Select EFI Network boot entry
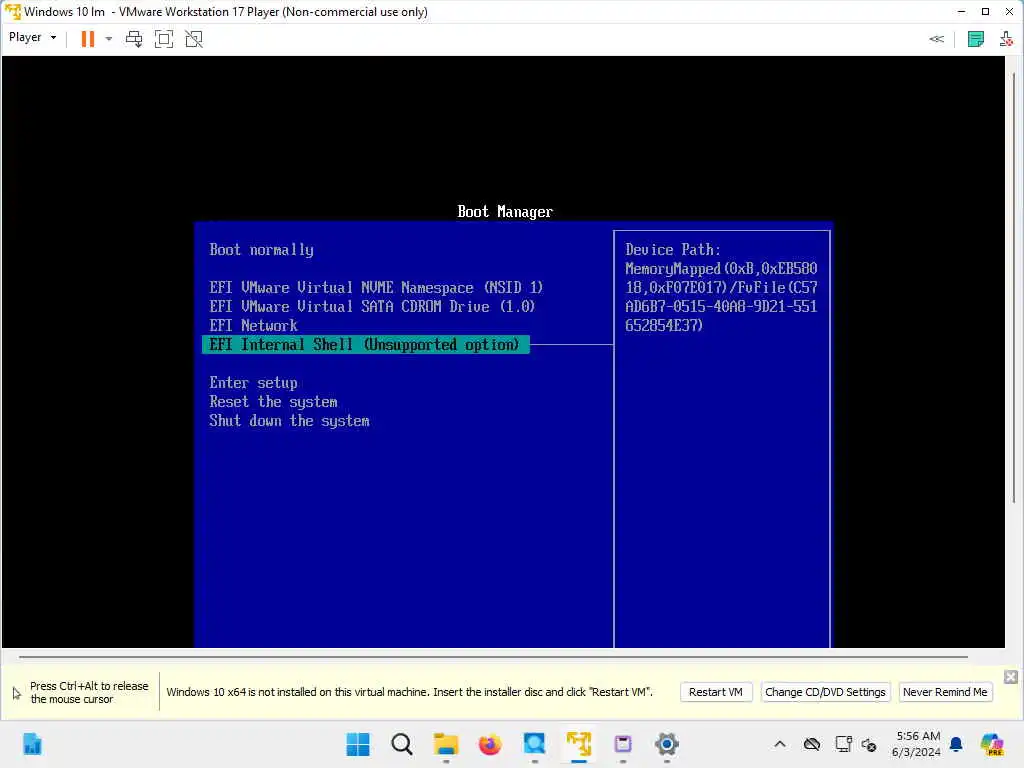 (253, 326)
